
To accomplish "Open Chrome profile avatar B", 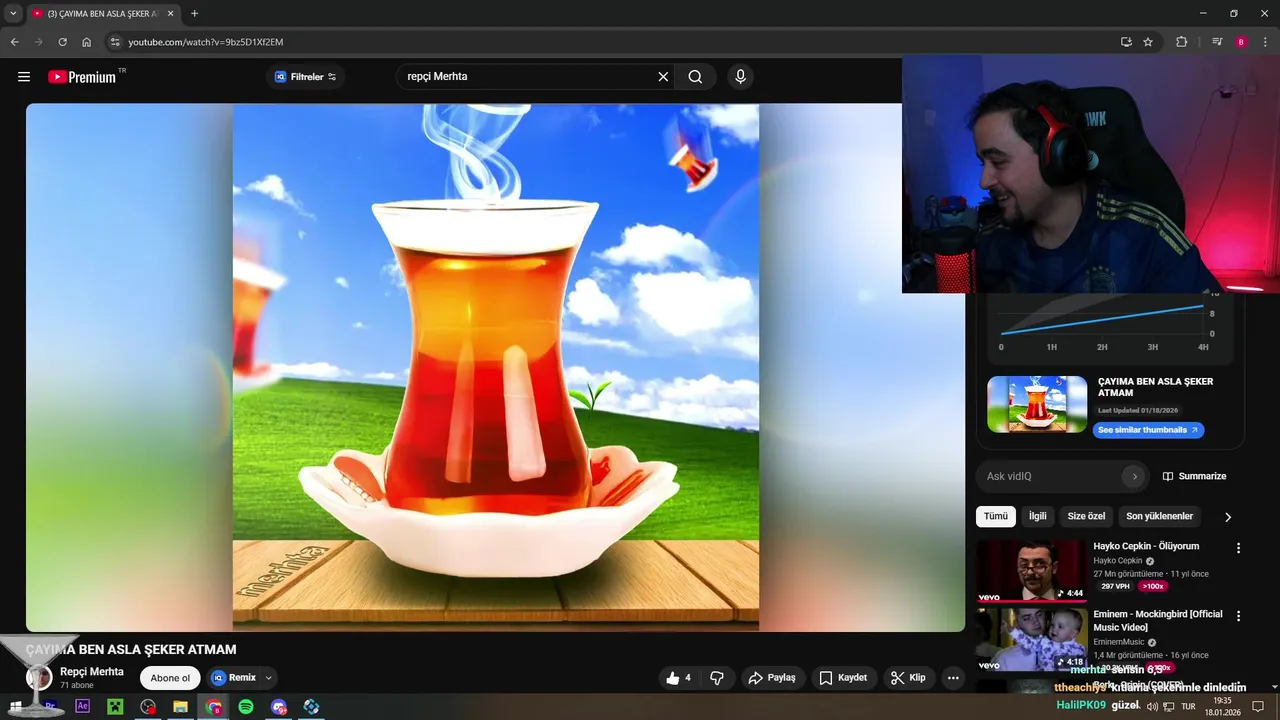I will point(1241,42).
